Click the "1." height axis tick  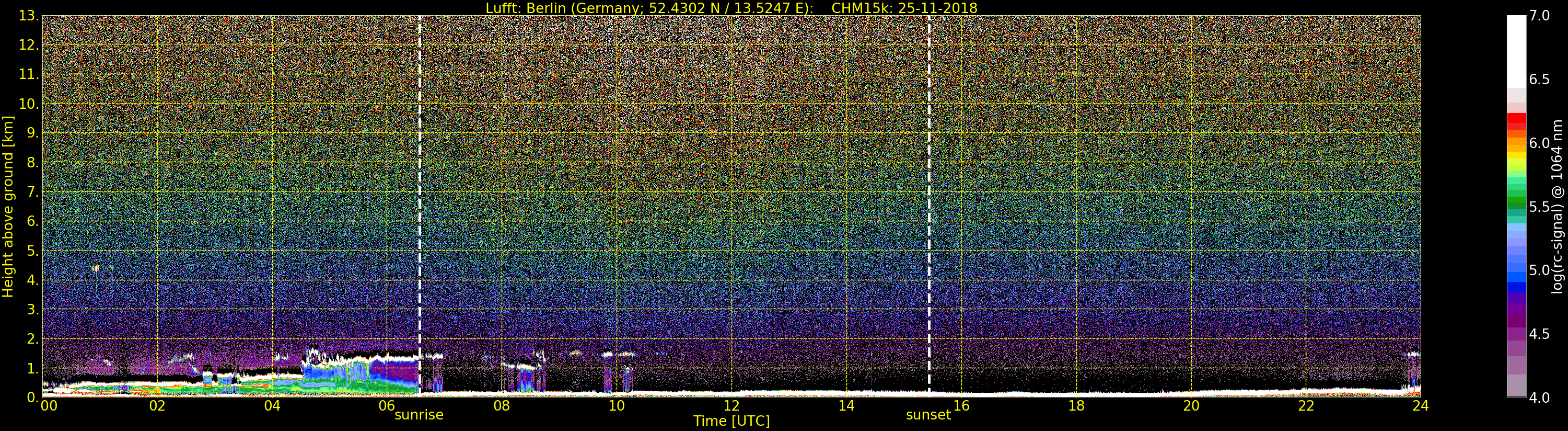pyautogui.click(x=32, y=368)
